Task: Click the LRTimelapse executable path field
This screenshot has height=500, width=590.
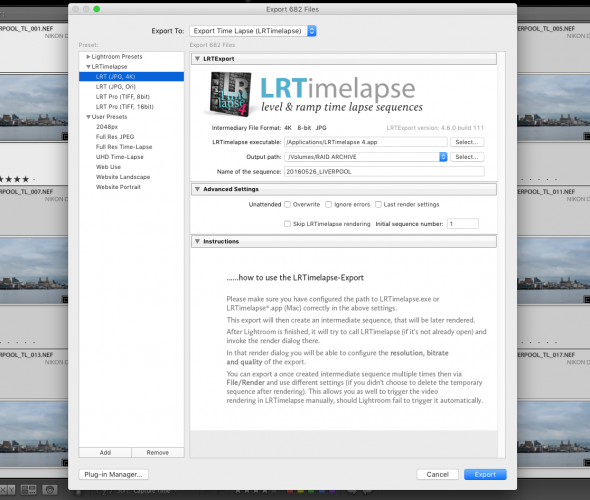Action: click(366, 142)
